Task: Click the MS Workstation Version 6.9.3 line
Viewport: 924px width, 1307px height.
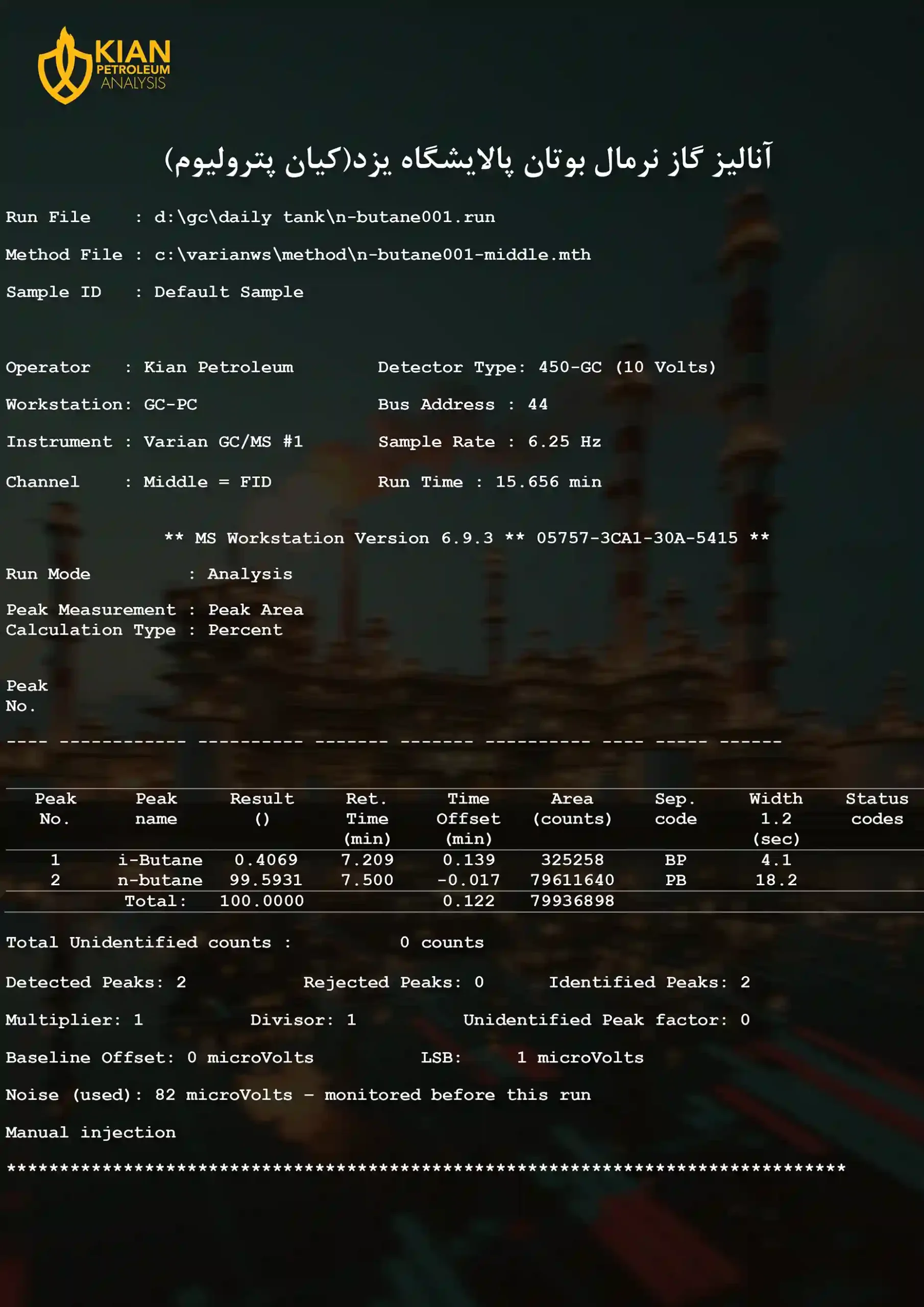Action: (466, 538)
